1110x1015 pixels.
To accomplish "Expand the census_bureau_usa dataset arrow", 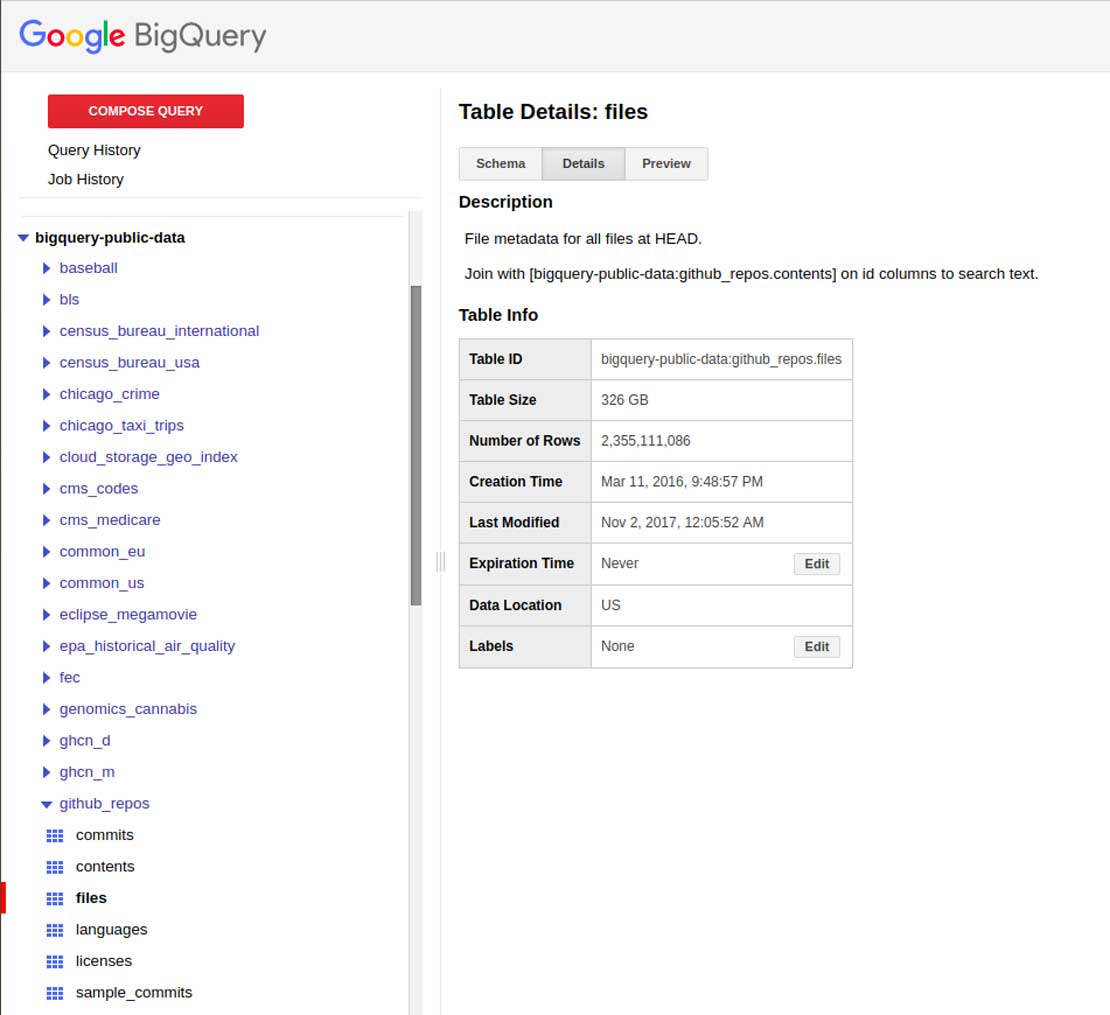I will tap(47, 362).
